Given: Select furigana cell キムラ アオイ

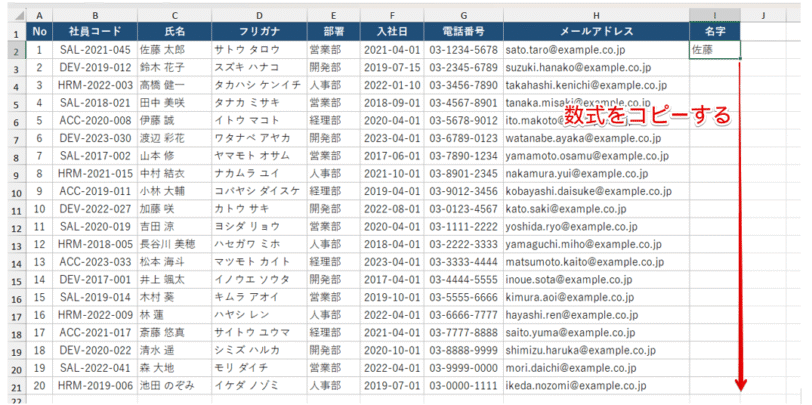Looking at the screenshot, I should pos(259,298).
